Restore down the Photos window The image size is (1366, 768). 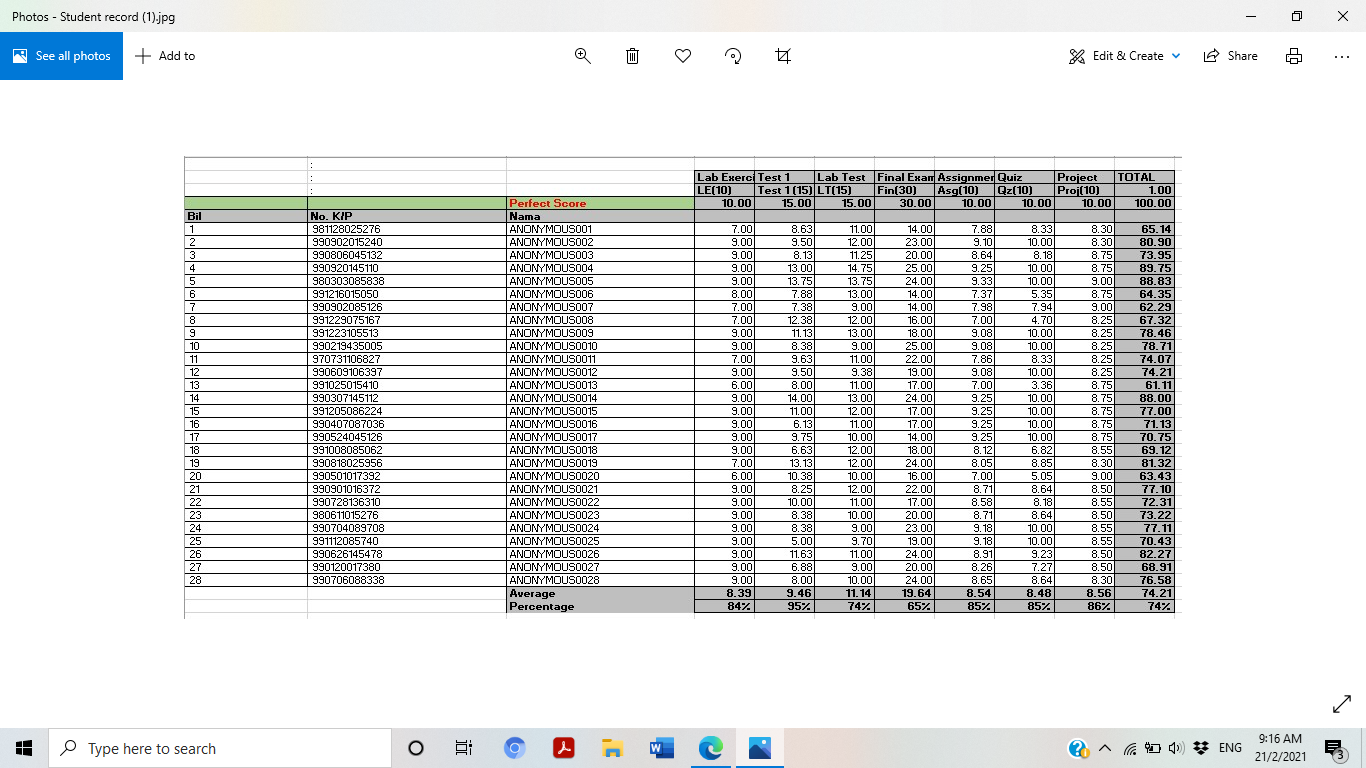(x=1297, y=16)
